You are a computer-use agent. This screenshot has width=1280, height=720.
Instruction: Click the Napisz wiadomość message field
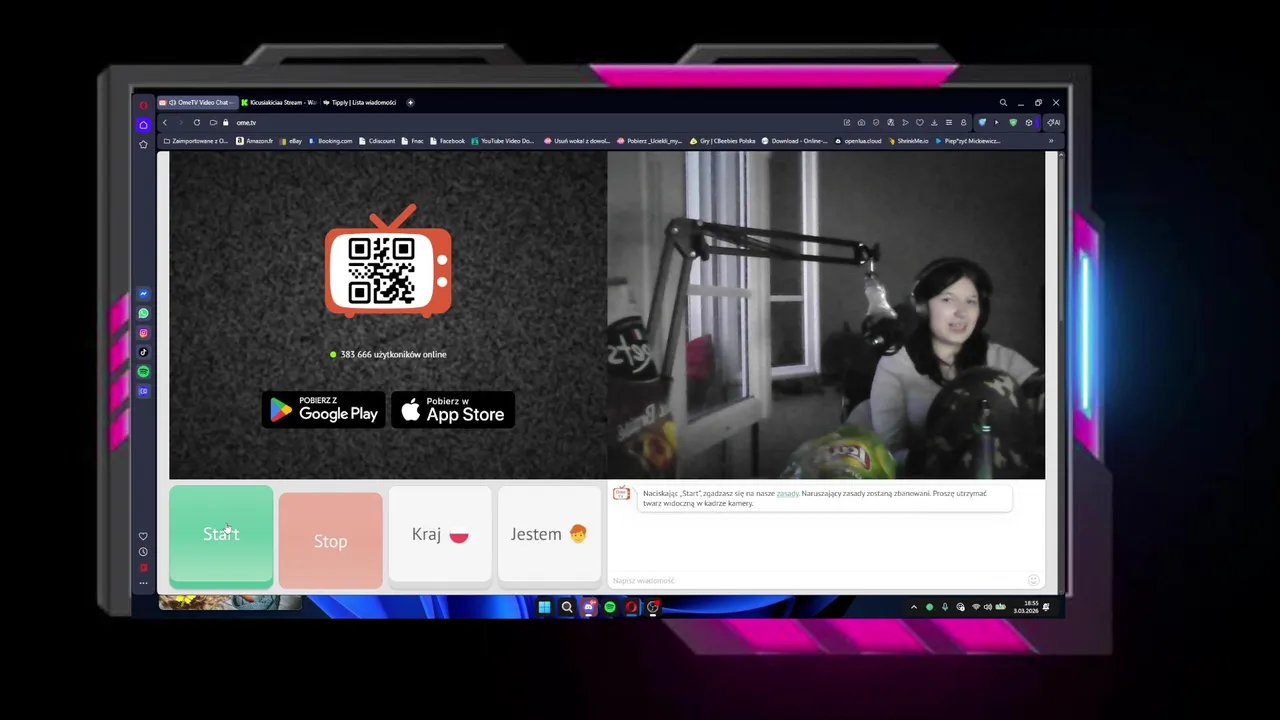click(x=815, y=580)
